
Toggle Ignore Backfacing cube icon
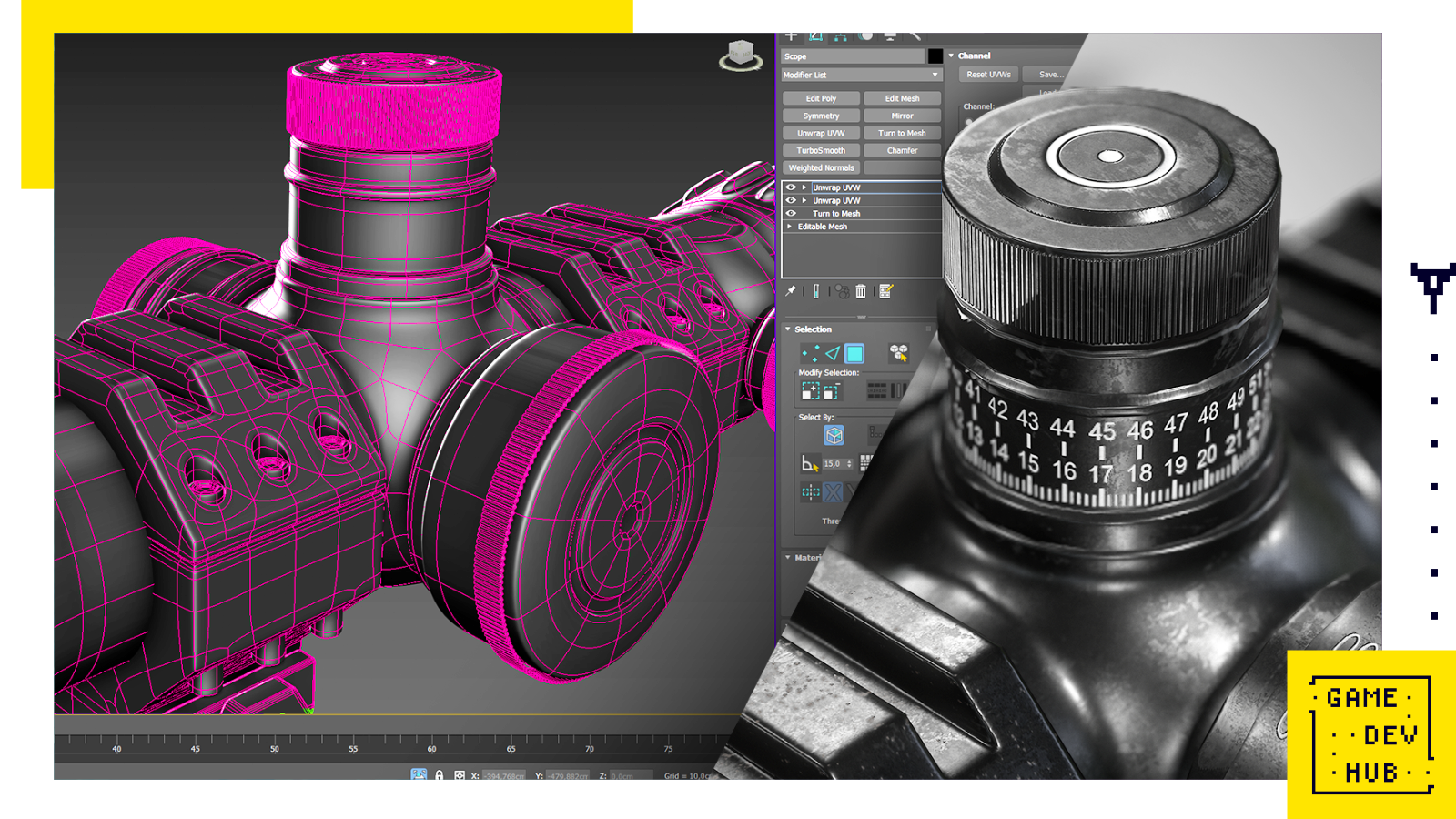(x=834, y=435)
